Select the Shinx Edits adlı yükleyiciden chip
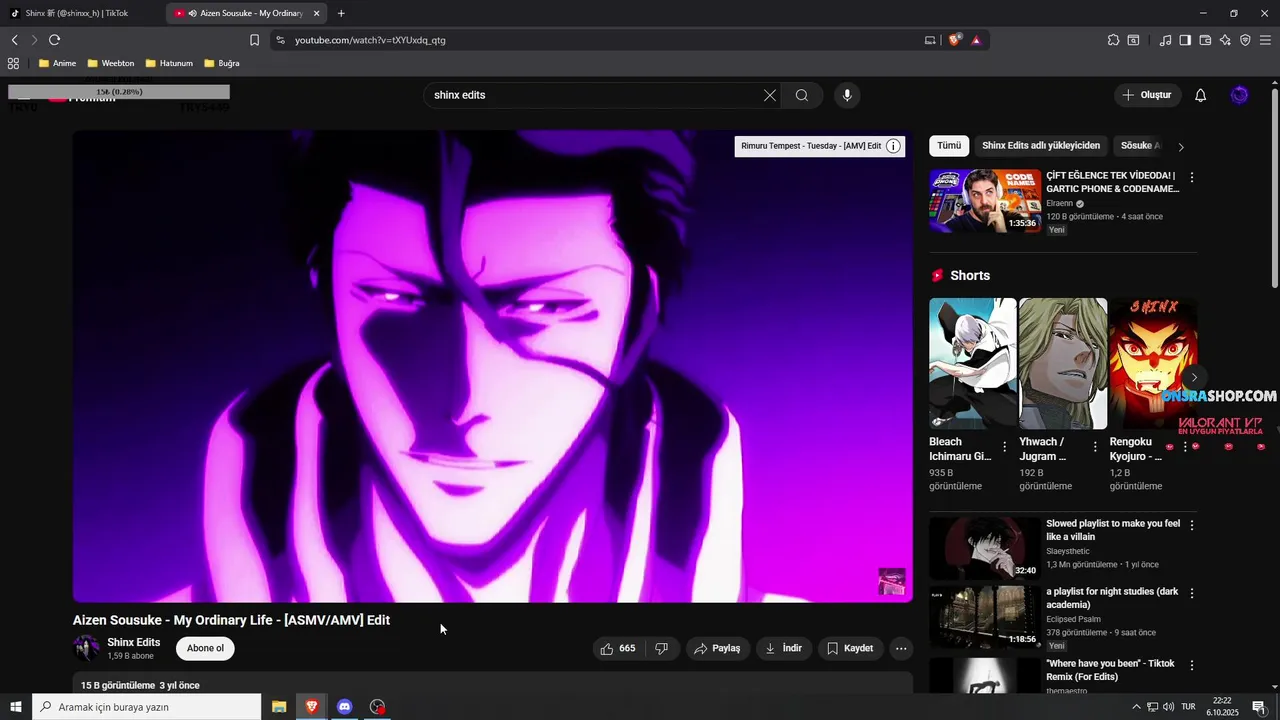This screenshot has width=1280, height=720. tap(1041, 146)
